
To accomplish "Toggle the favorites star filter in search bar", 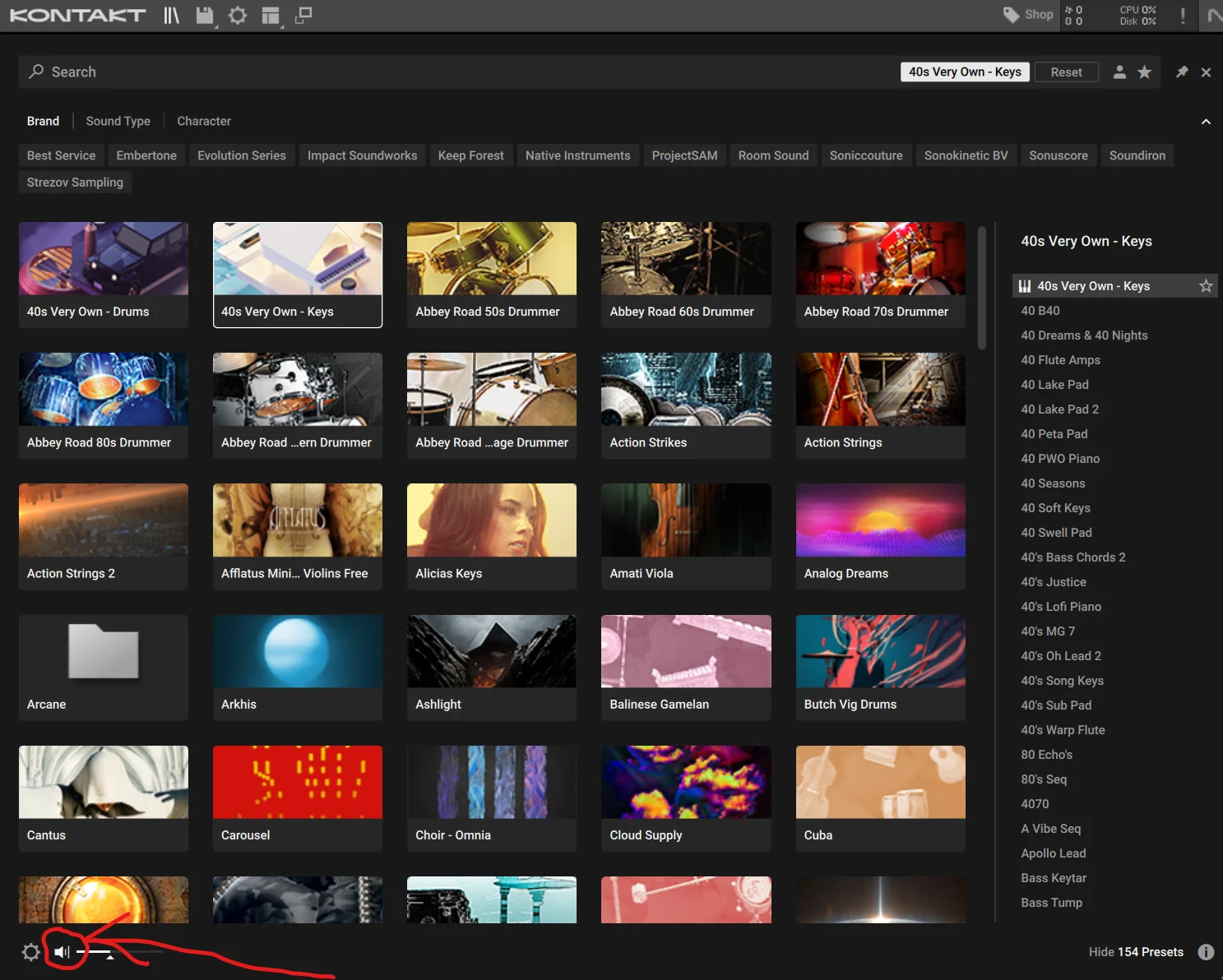I will [1144, 72].
